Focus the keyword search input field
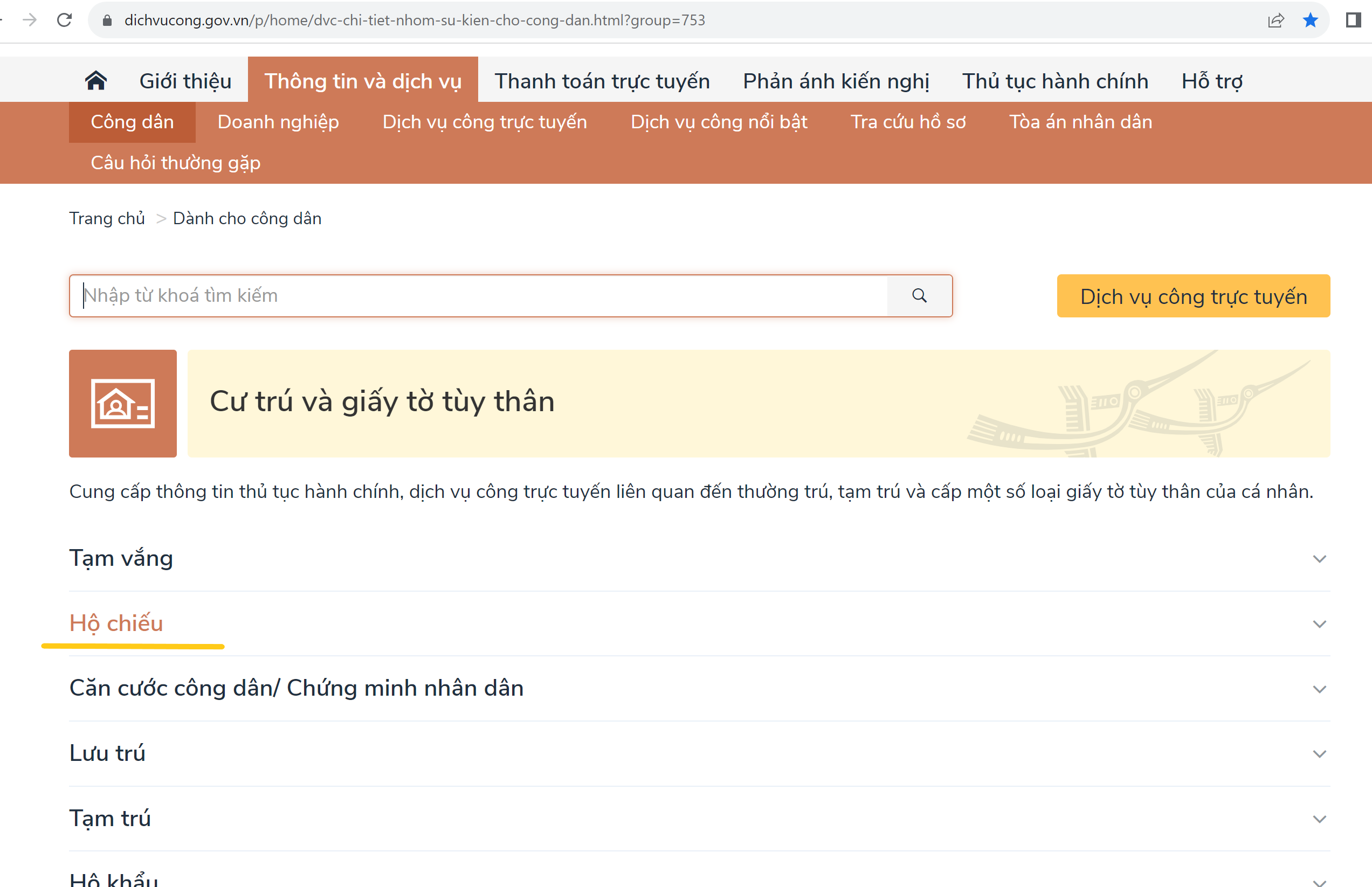The width and height of the screenshot is (1372, 887). click(478, 295)
